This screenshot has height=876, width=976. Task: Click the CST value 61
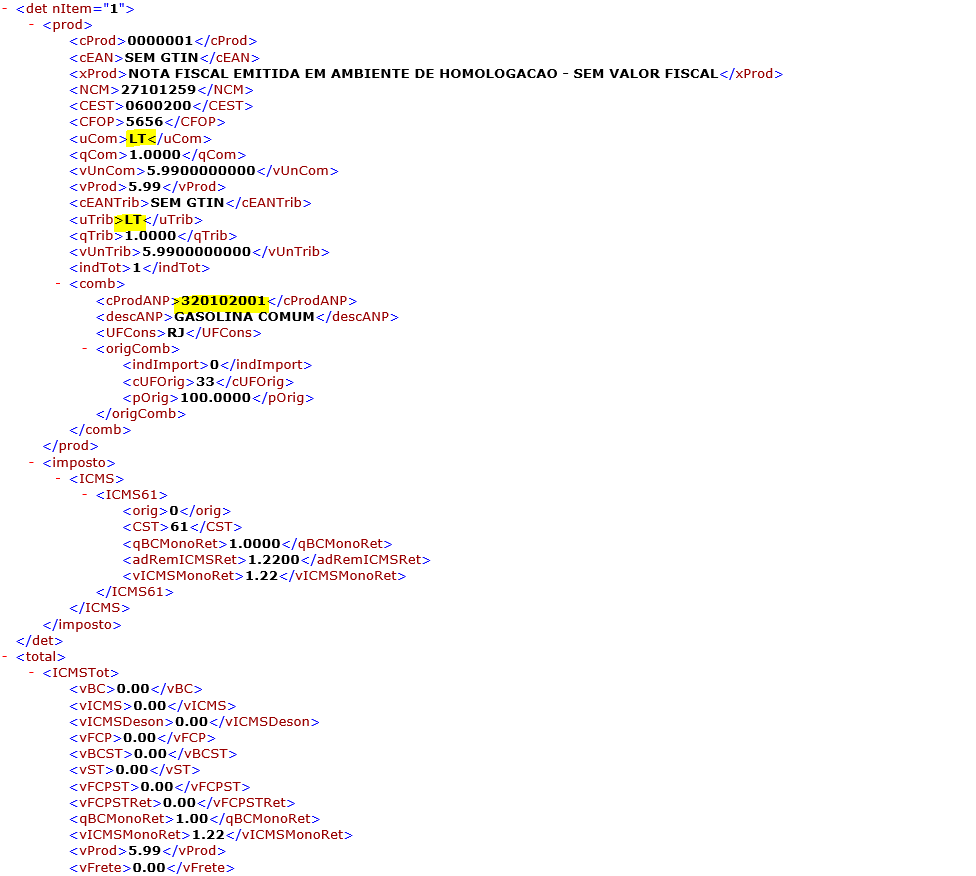point(179,527)
